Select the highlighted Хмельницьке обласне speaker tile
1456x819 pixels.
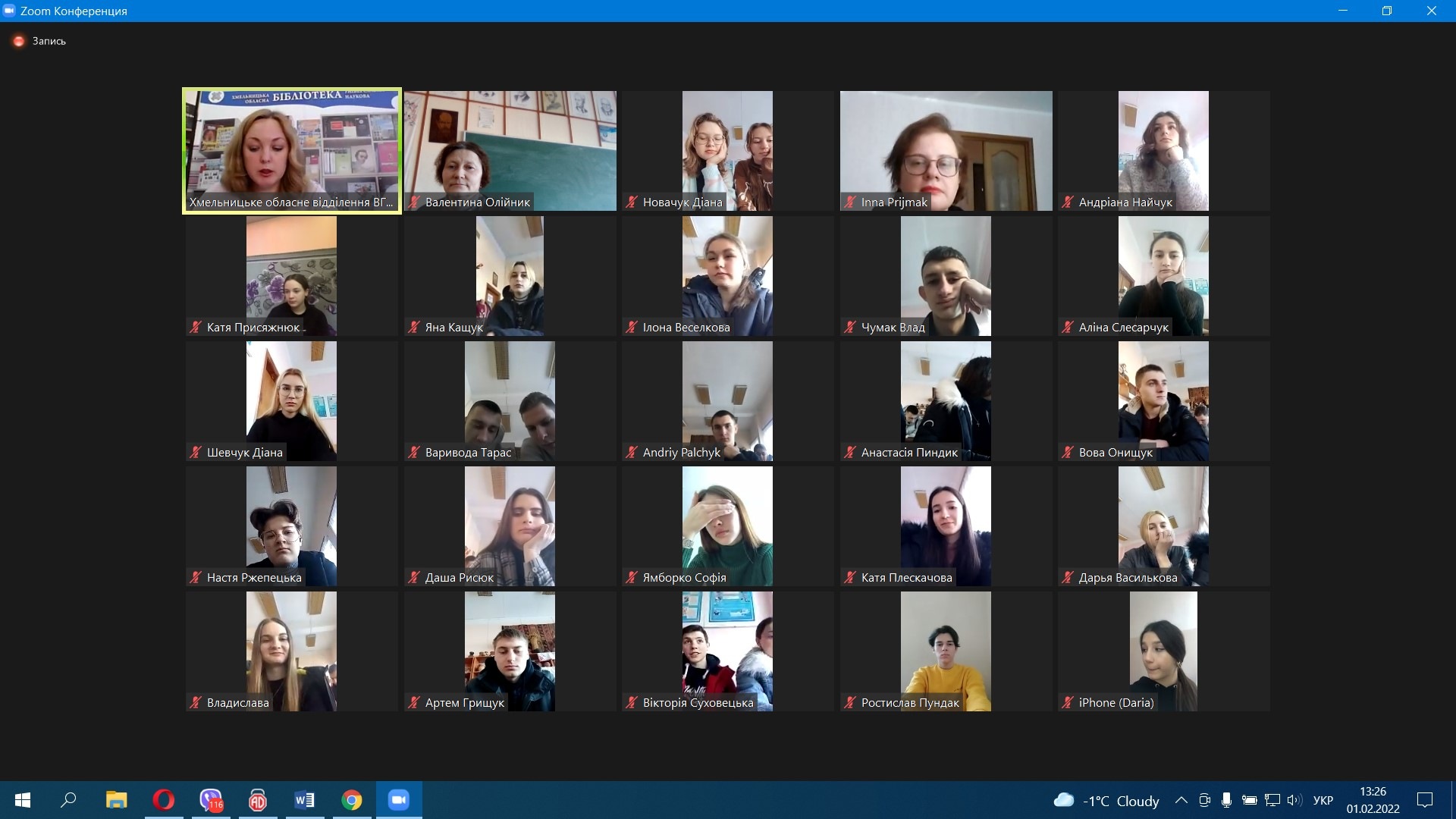(292, 150)
